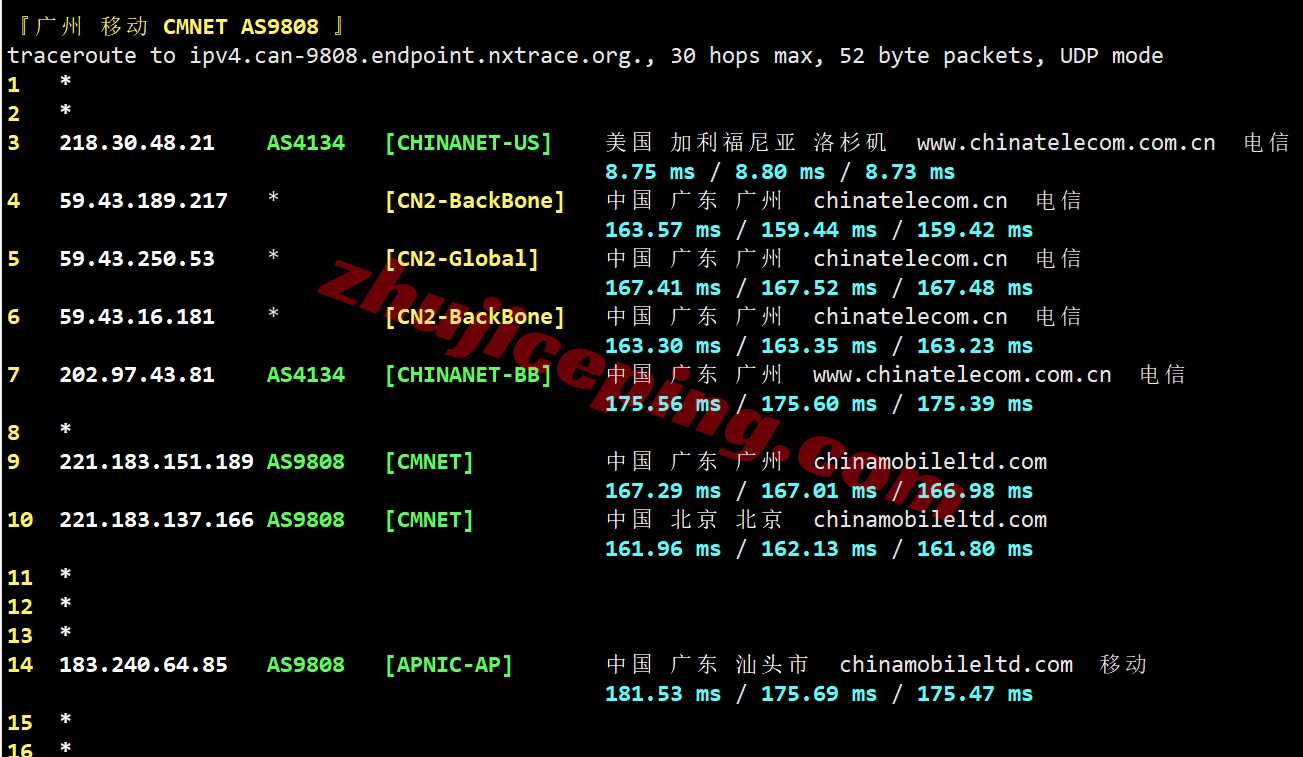Select the AS4134 label on hop 3
Viewport: 1303px width, 757px height.
[306, 143]
